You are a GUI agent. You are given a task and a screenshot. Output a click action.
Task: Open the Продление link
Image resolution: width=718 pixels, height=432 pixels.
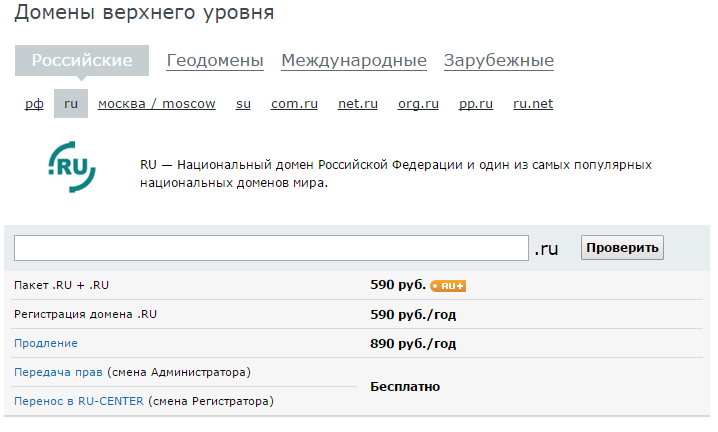pos(46,343)
